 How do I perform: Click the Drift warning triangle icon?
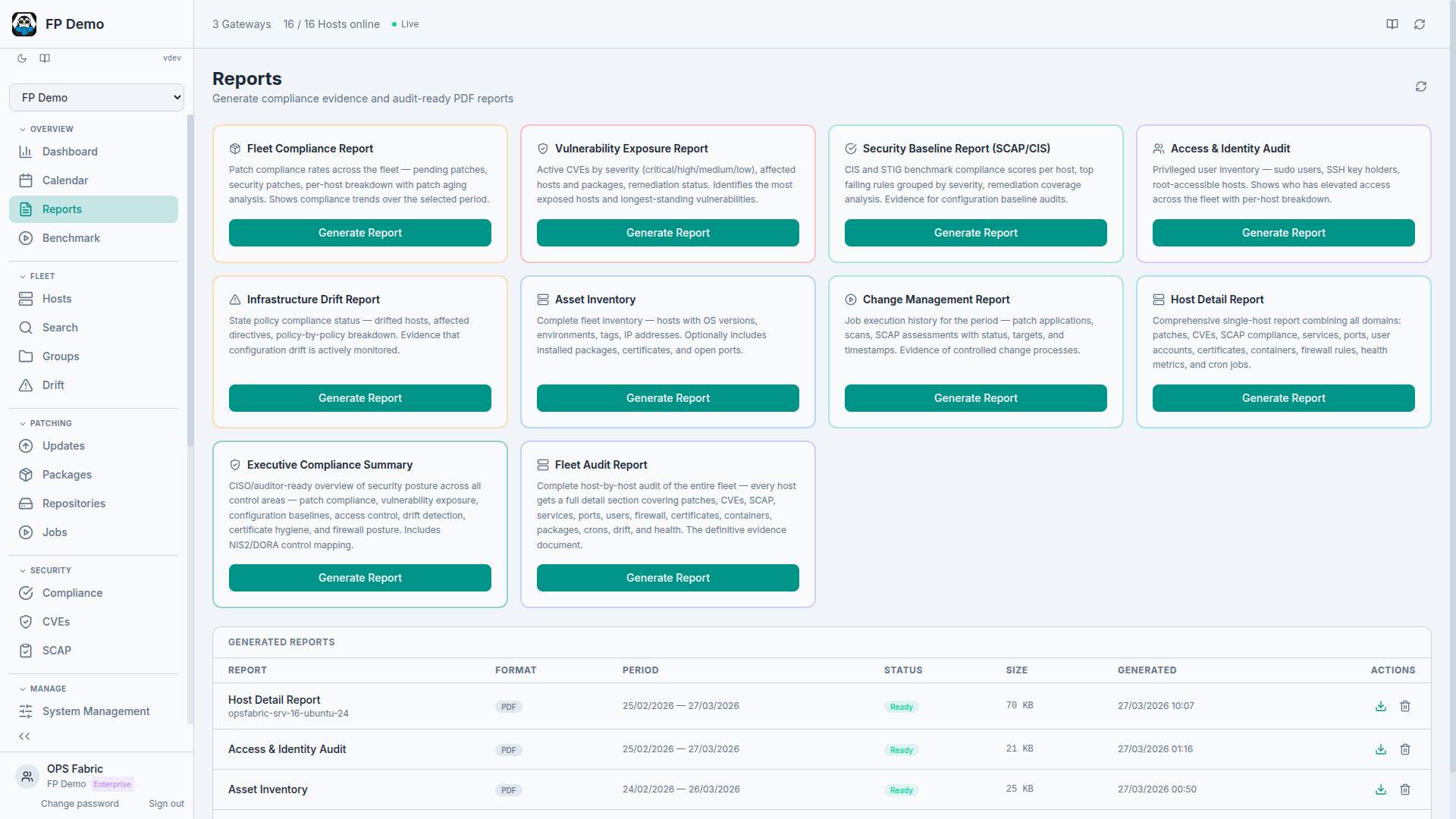(26, 385)
